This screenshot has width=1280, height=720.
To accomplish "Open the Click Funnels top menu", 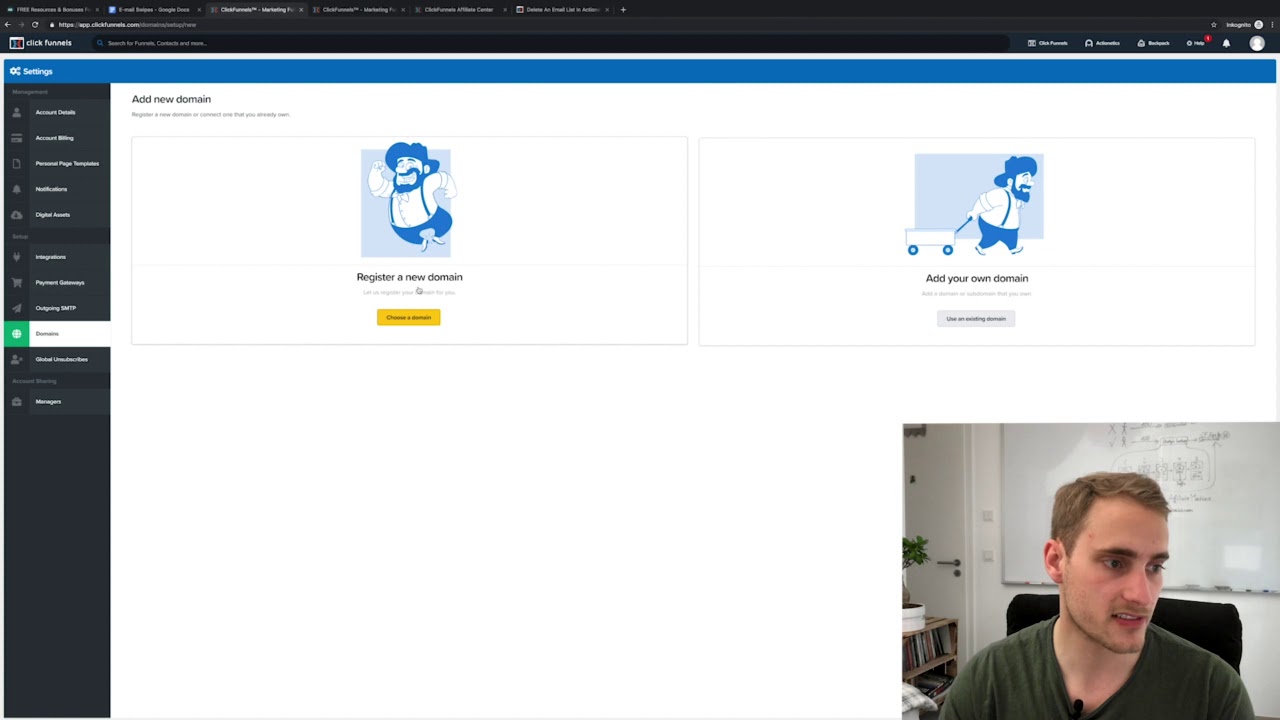I will pos(1048,43).
